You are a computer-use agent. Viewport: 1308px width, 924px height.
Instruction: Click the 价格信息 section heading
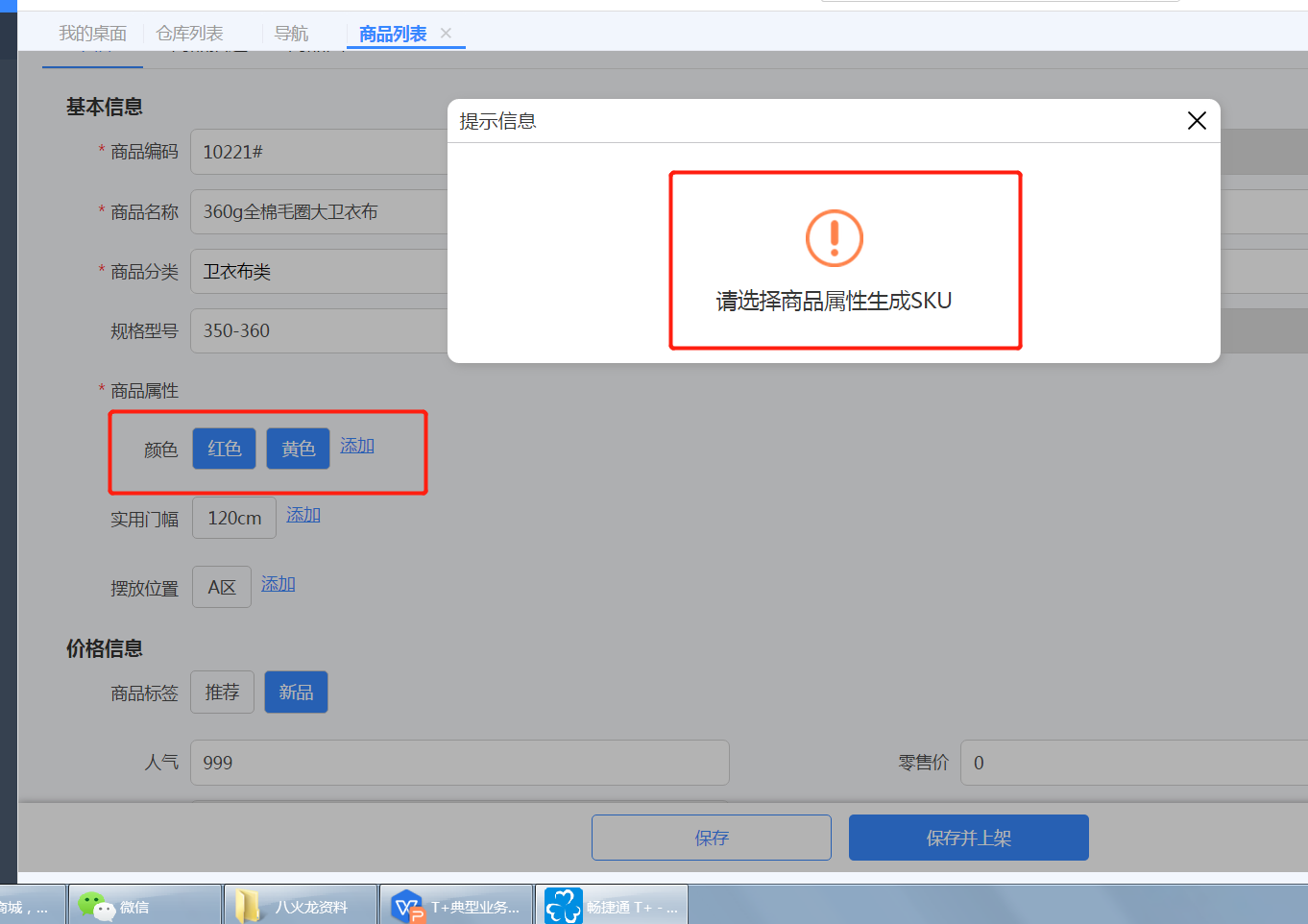click(105, 648)
